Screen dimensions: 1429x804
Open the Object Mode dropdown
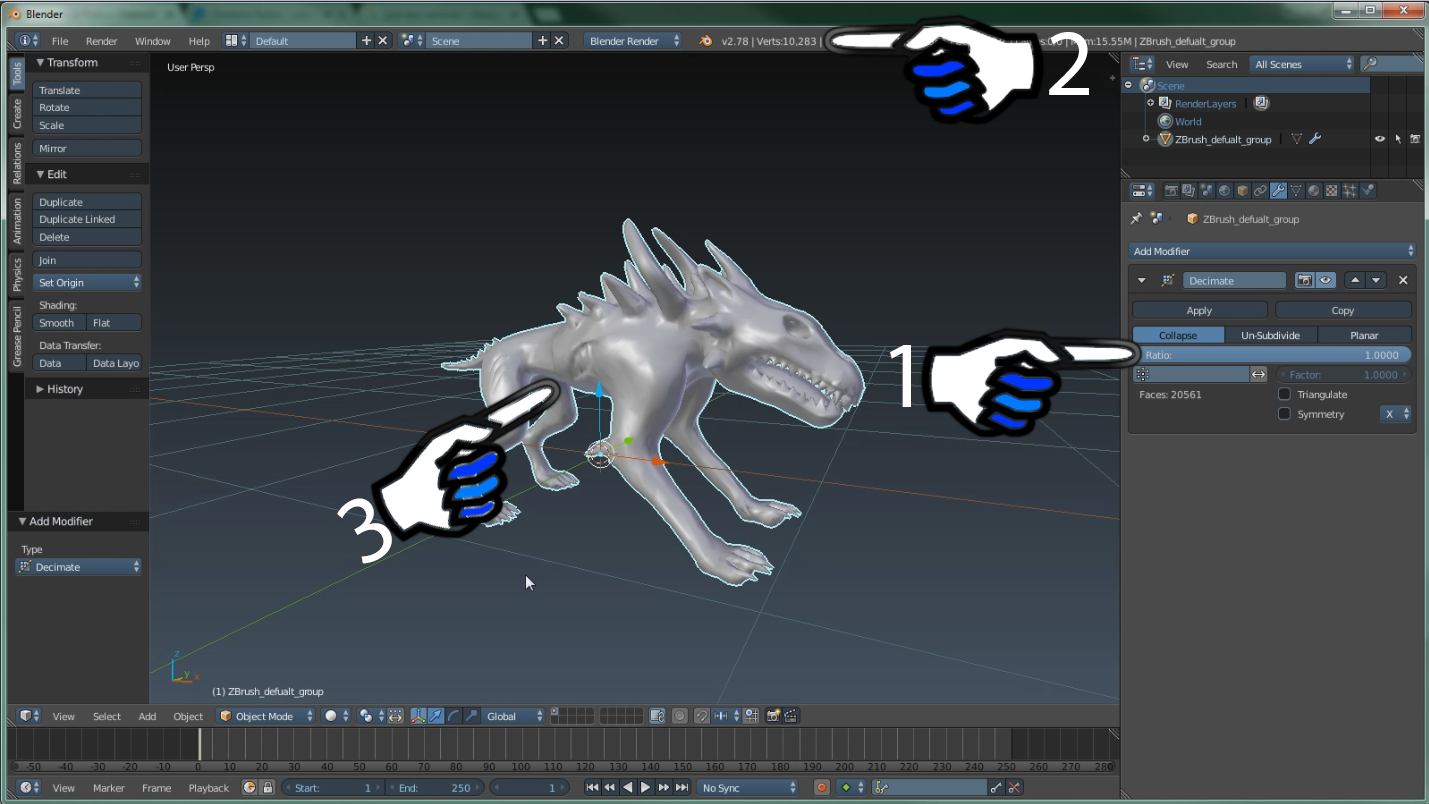pyautogui.click(x=266, y=716)
